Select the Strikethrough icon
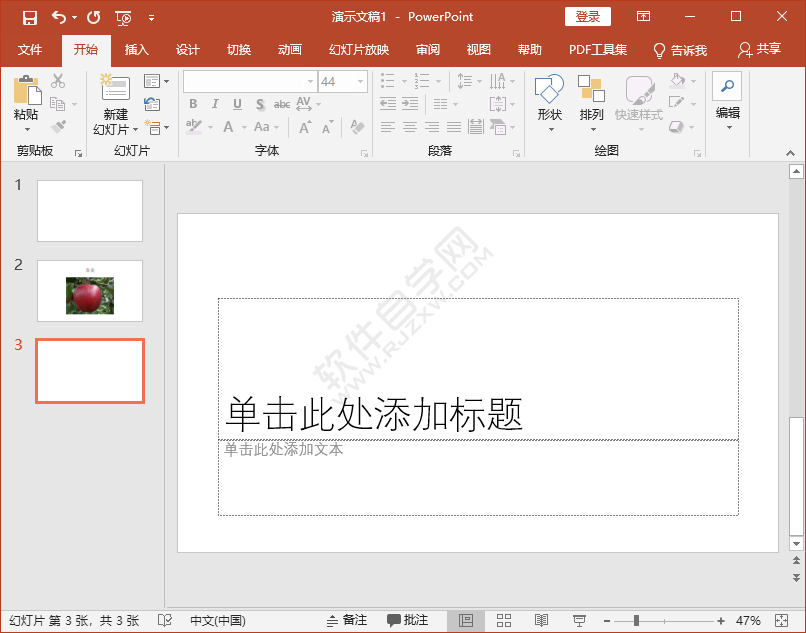This screenshot has width=806, height=633. [x=281, y=104]
